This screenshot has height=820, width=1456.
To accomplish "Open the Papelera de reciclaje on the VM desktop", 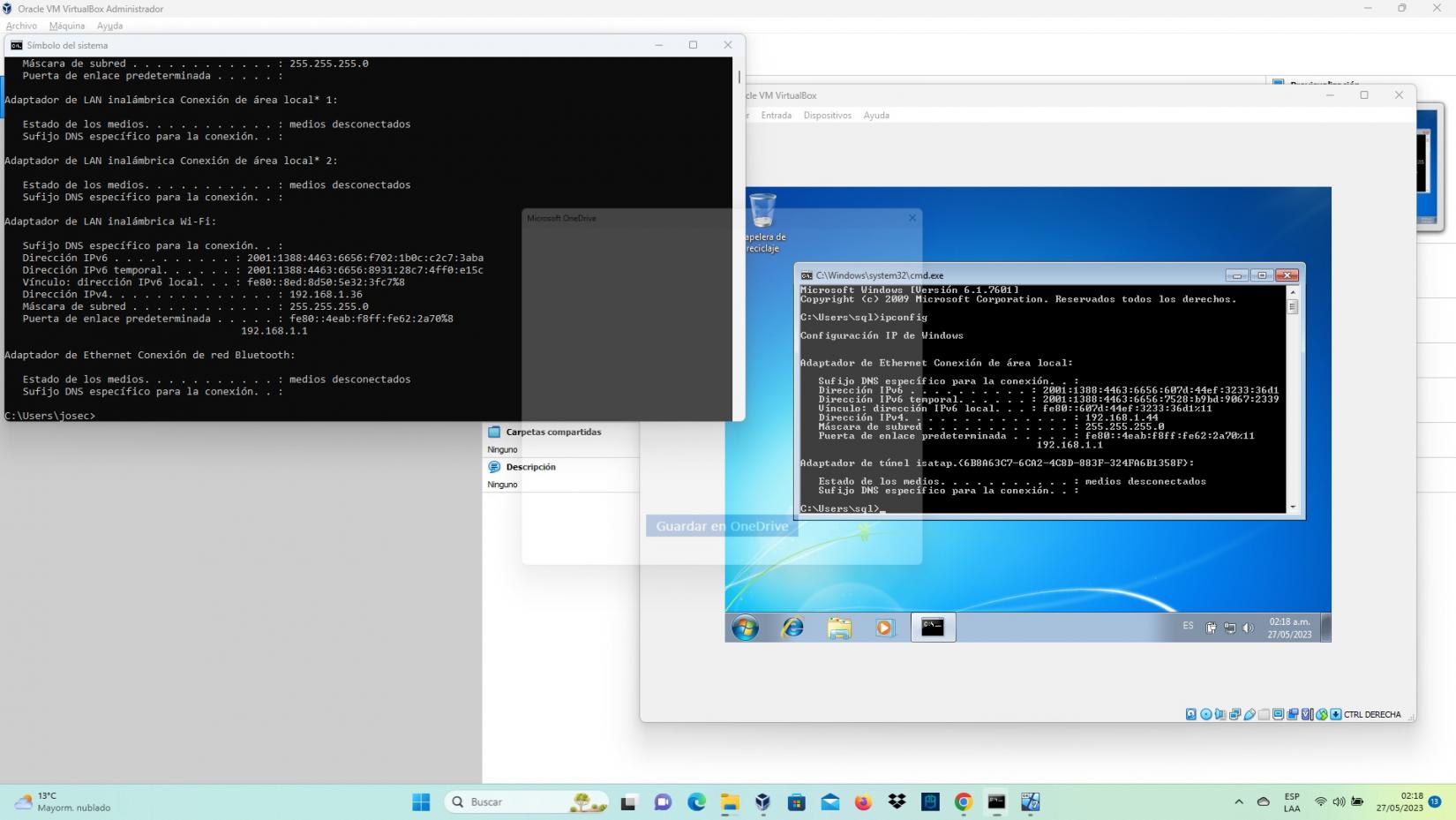I will [x=762, y=223].
